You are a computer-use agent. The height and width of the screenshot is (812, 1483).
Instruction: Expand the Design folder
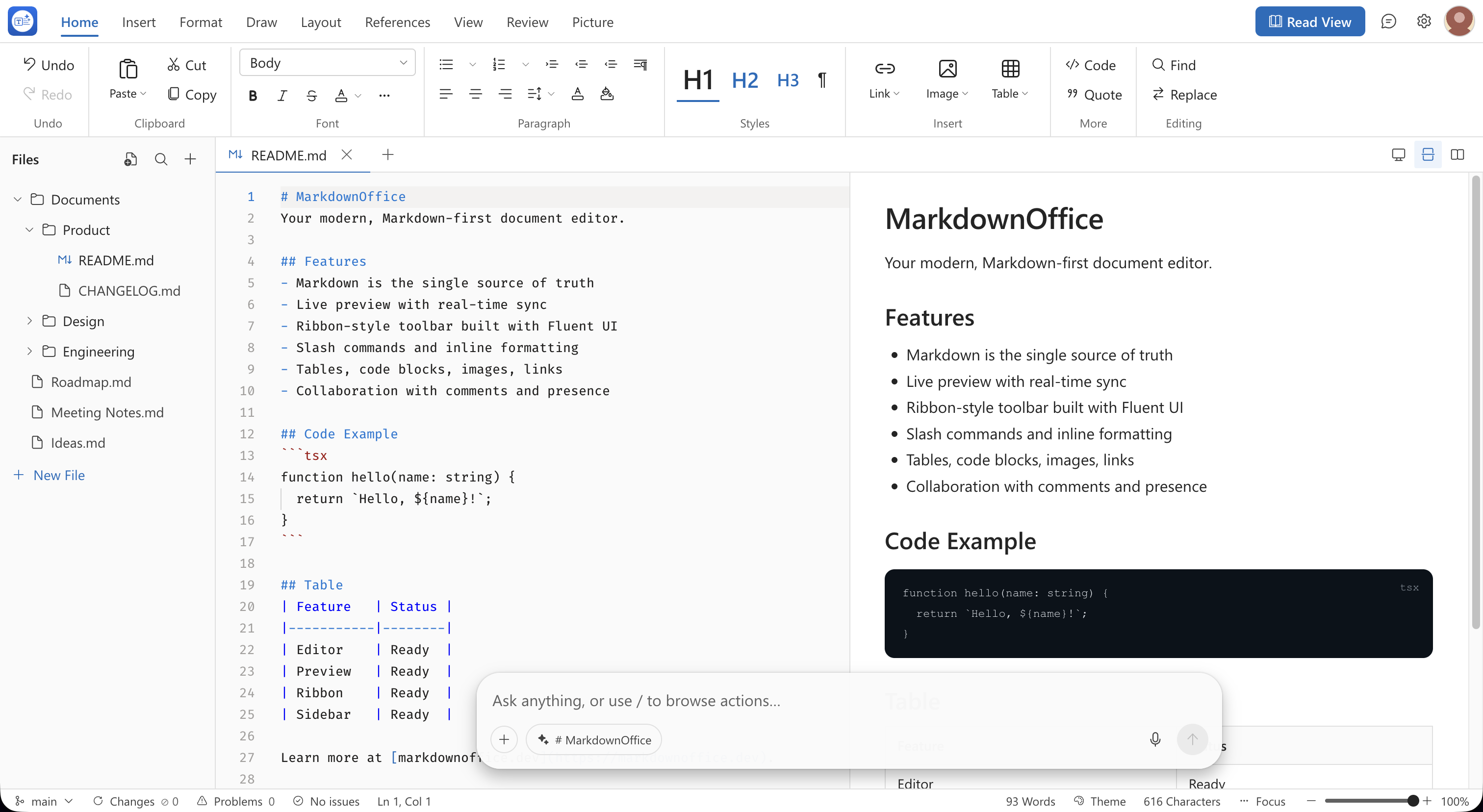point(29,321)
